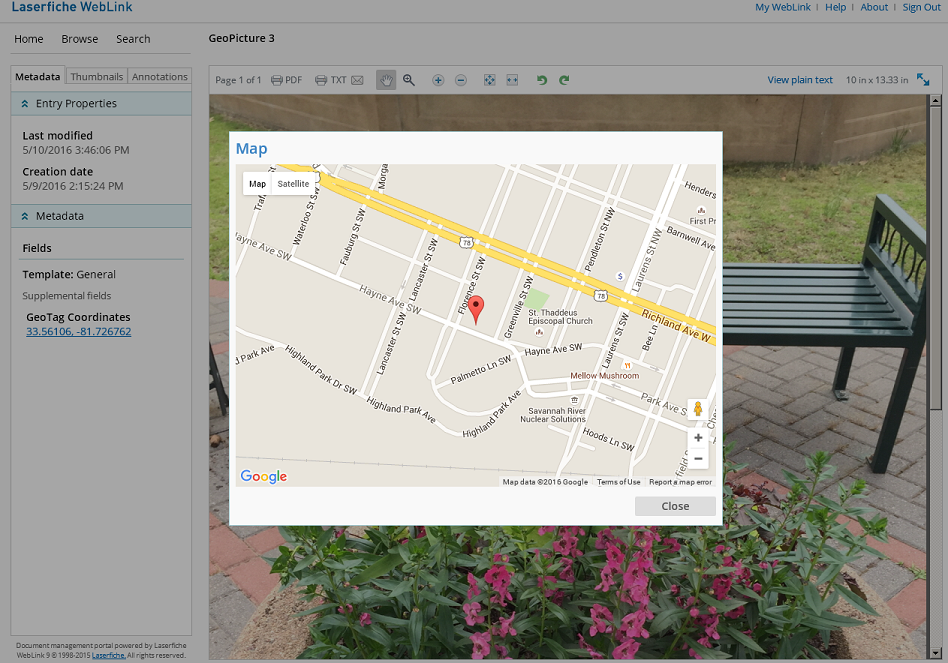Screen dimensions: 948x663
Task: Go to Browse
Action: pyautogui.click(x=79, y=39)
